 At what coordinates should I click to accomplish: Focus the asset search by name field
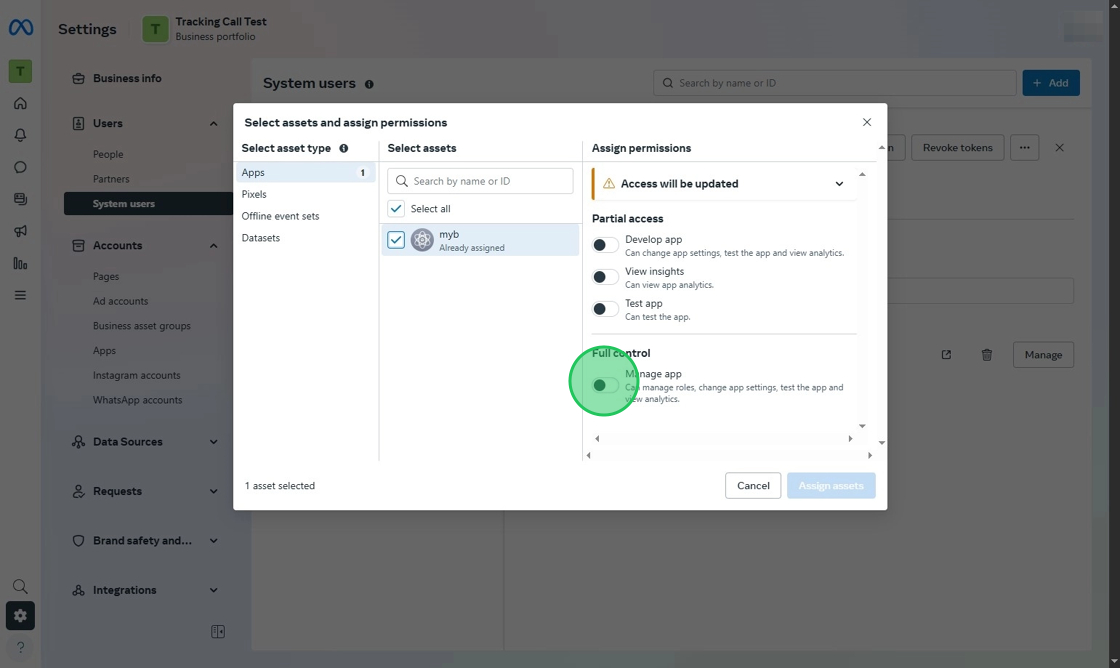(480, 181)
